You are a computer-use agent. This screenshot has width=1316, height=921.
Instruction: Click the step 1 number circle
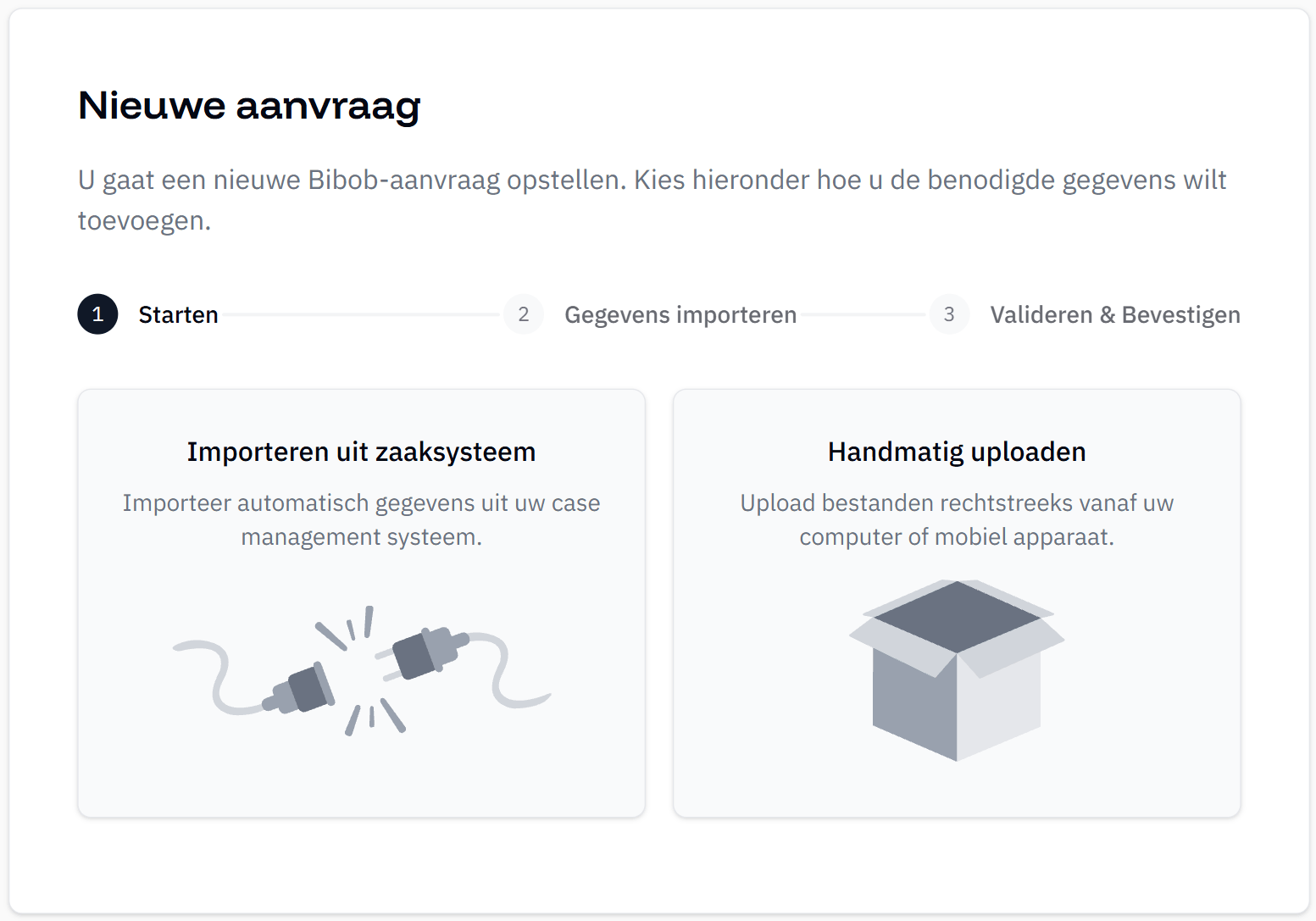click(97, 314)
